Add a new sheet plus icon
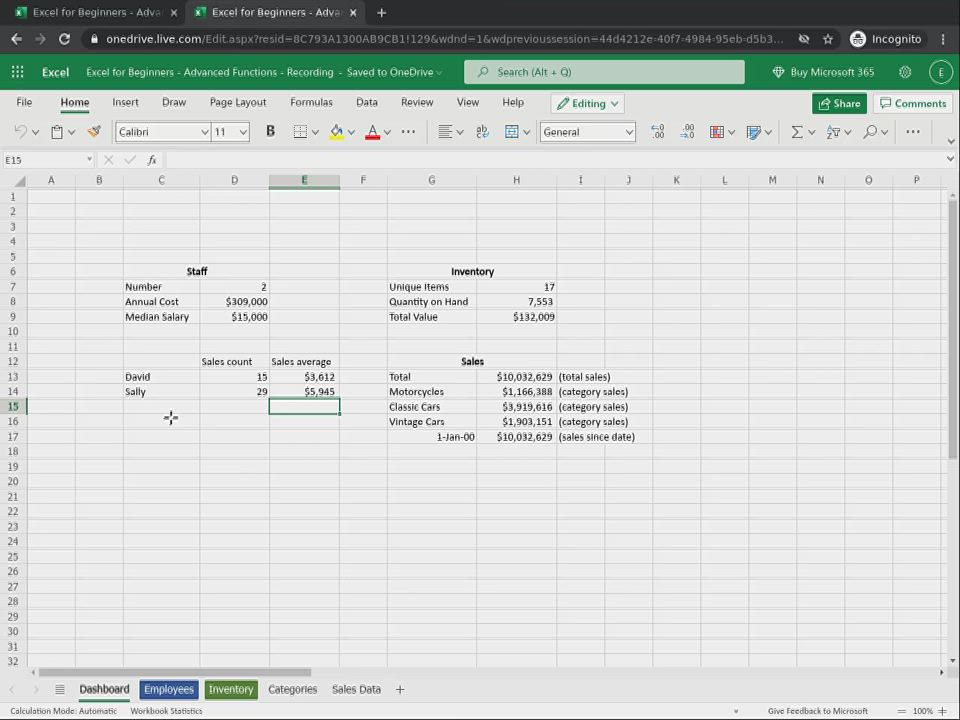960x720 pixels. (400, 689)
